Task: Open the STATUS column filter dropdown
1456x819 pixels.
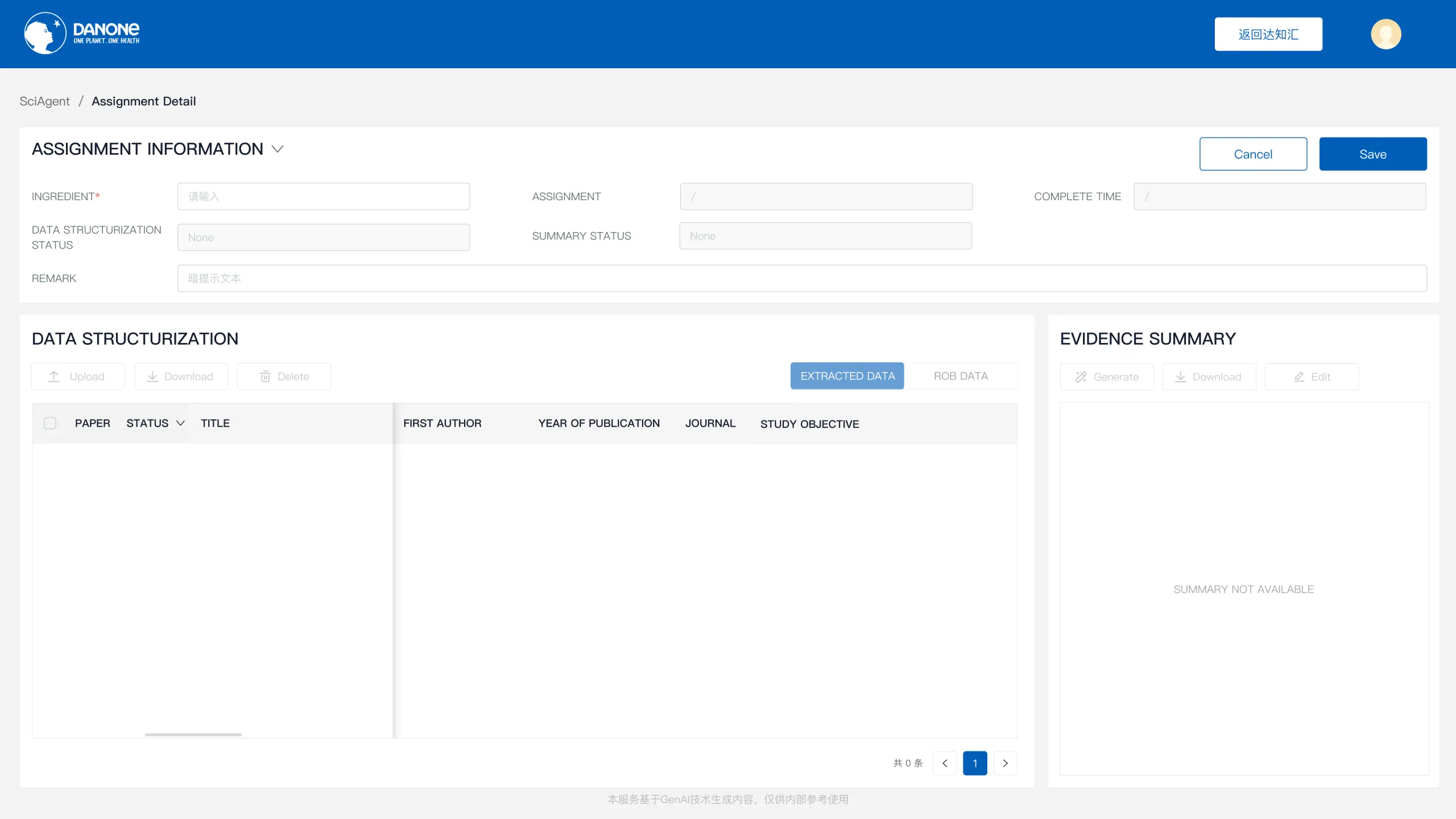Action: point(180,423)
